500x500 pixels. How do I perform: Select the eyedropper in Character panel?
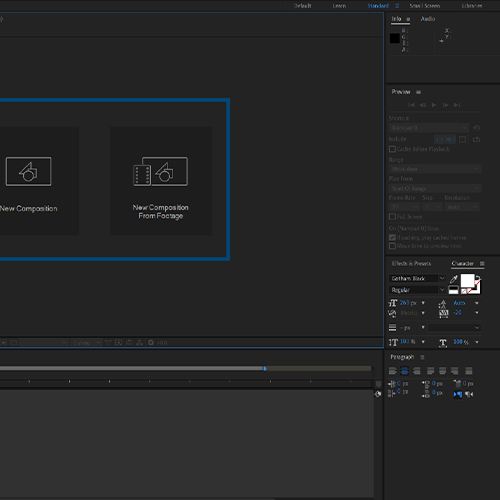click(454, 279)
